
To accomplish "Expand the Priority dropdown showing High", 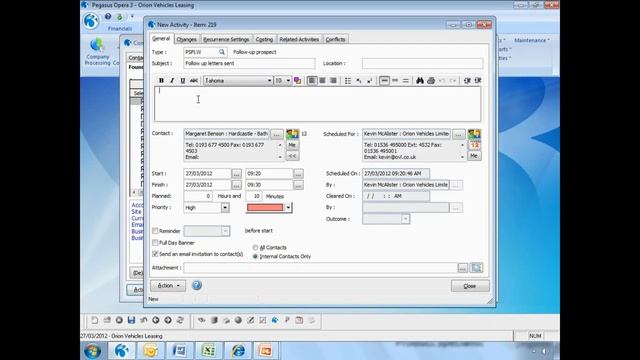I will [225, 208].
